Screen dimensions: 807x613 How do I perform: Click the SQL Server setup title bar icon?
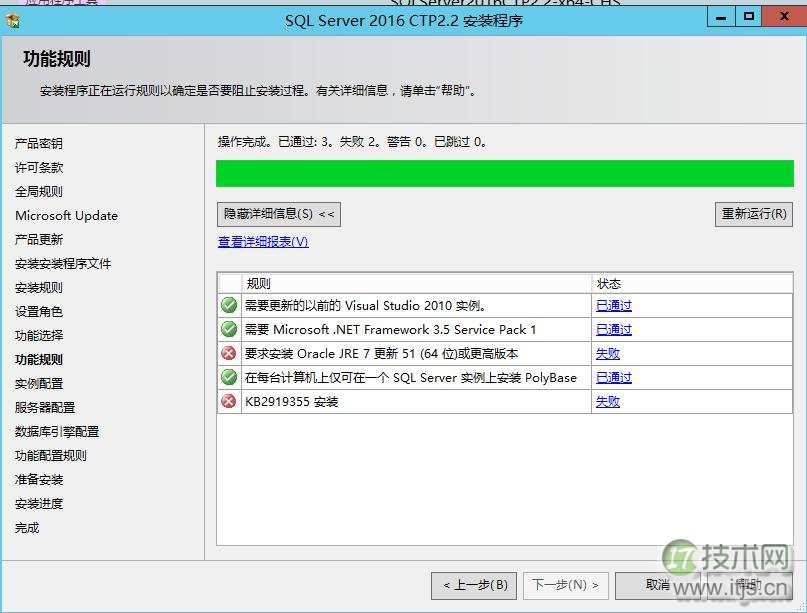(x=13, y=21)
